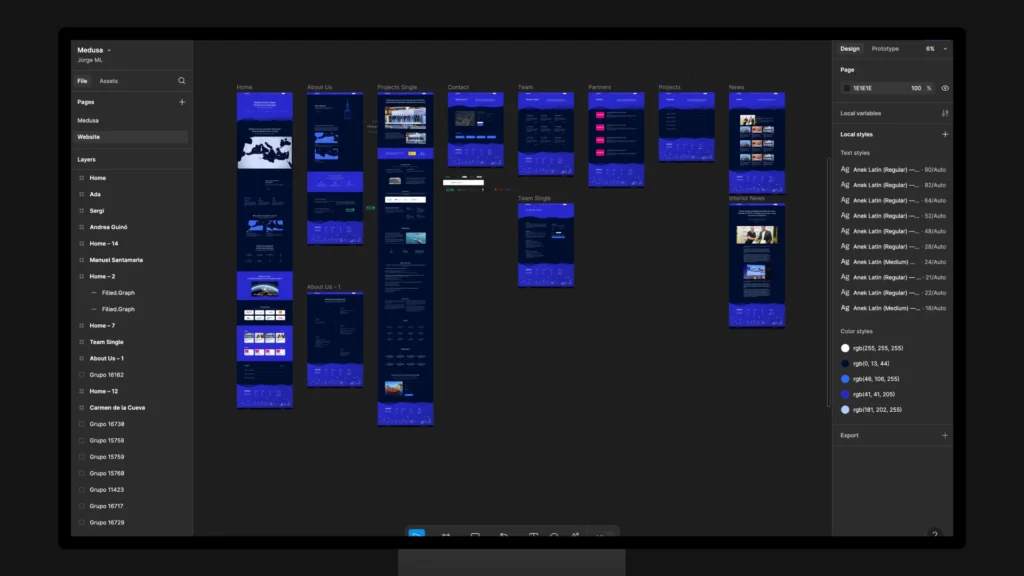
Task: Select the Rectangle shape tool
Action: click(x=474, y=536)
